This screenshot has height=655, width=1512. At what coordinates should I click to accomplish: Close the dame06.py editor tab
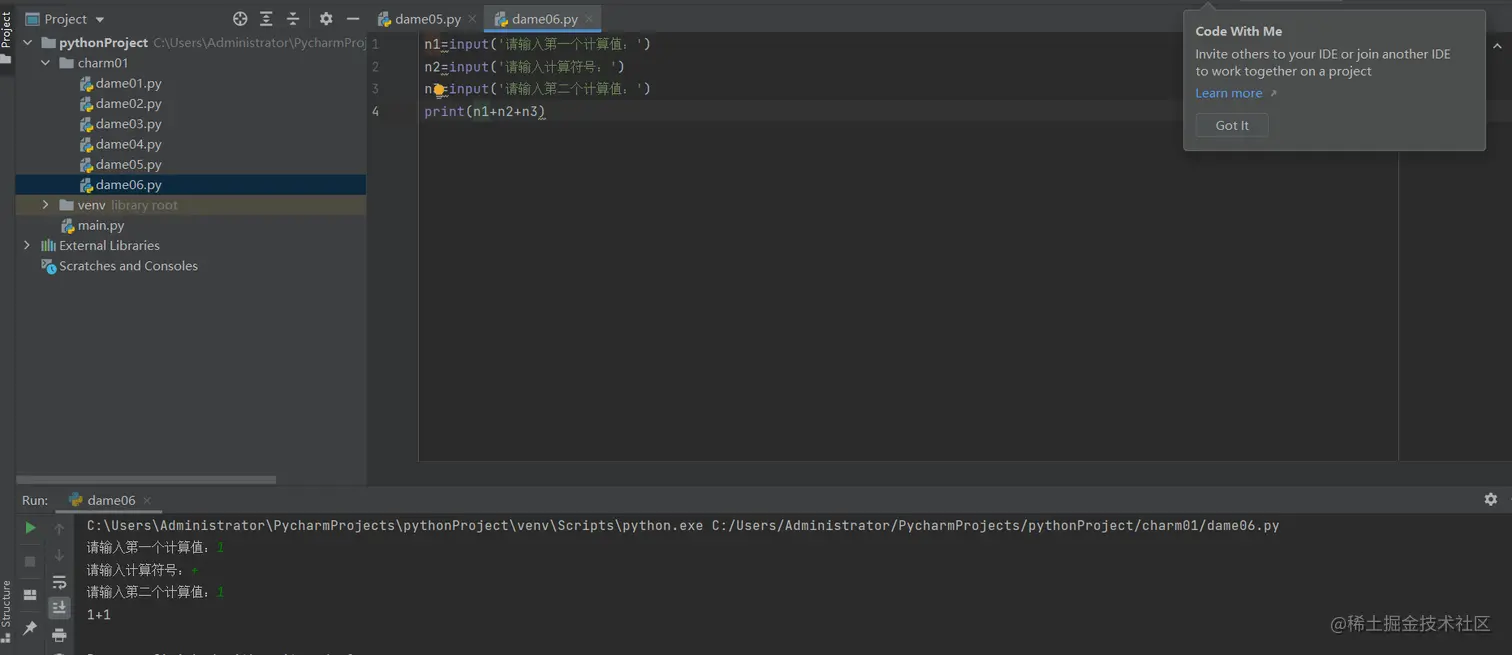[590, 19]
